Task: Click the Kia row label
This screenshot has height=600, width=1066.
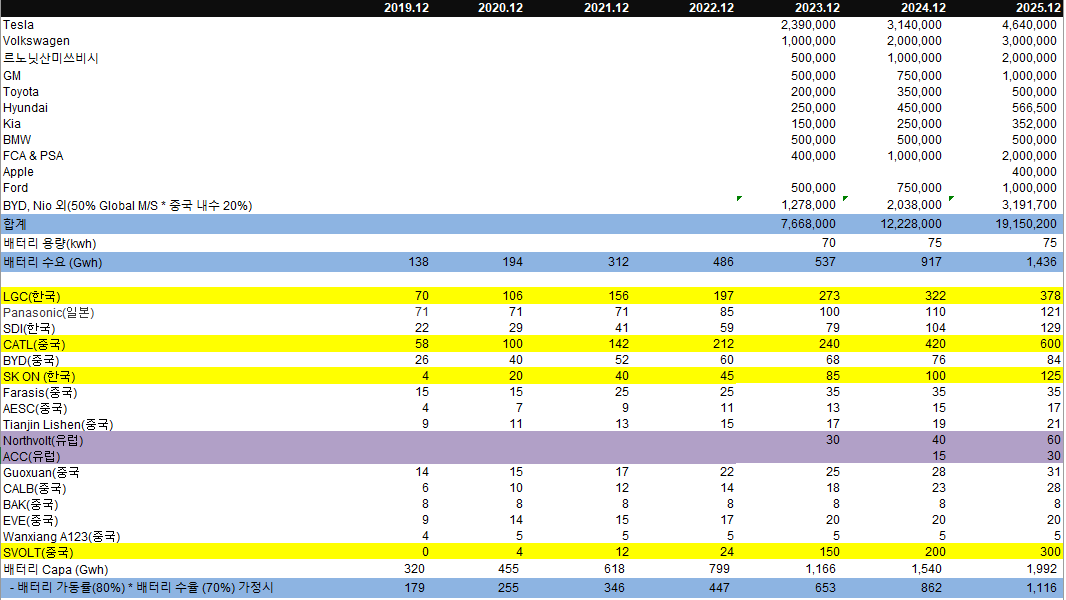Action: [x=12, y=124]
